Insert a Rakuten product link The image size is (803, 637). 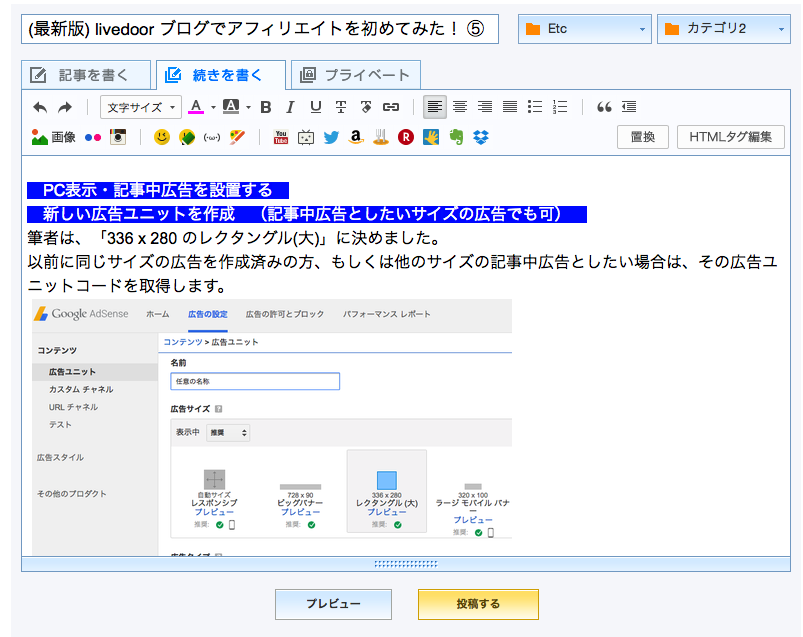tap(406, 137)
